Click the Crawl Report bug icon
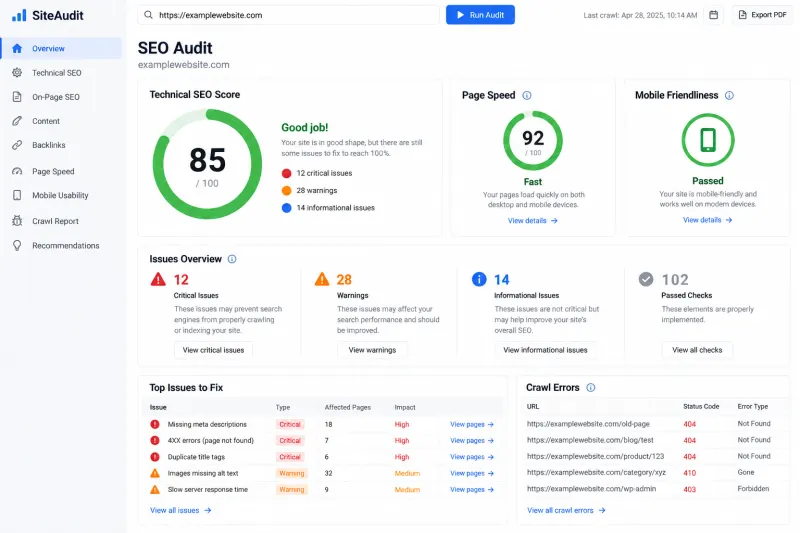Screen dimensions: 800x533 [x=17, y=221]
